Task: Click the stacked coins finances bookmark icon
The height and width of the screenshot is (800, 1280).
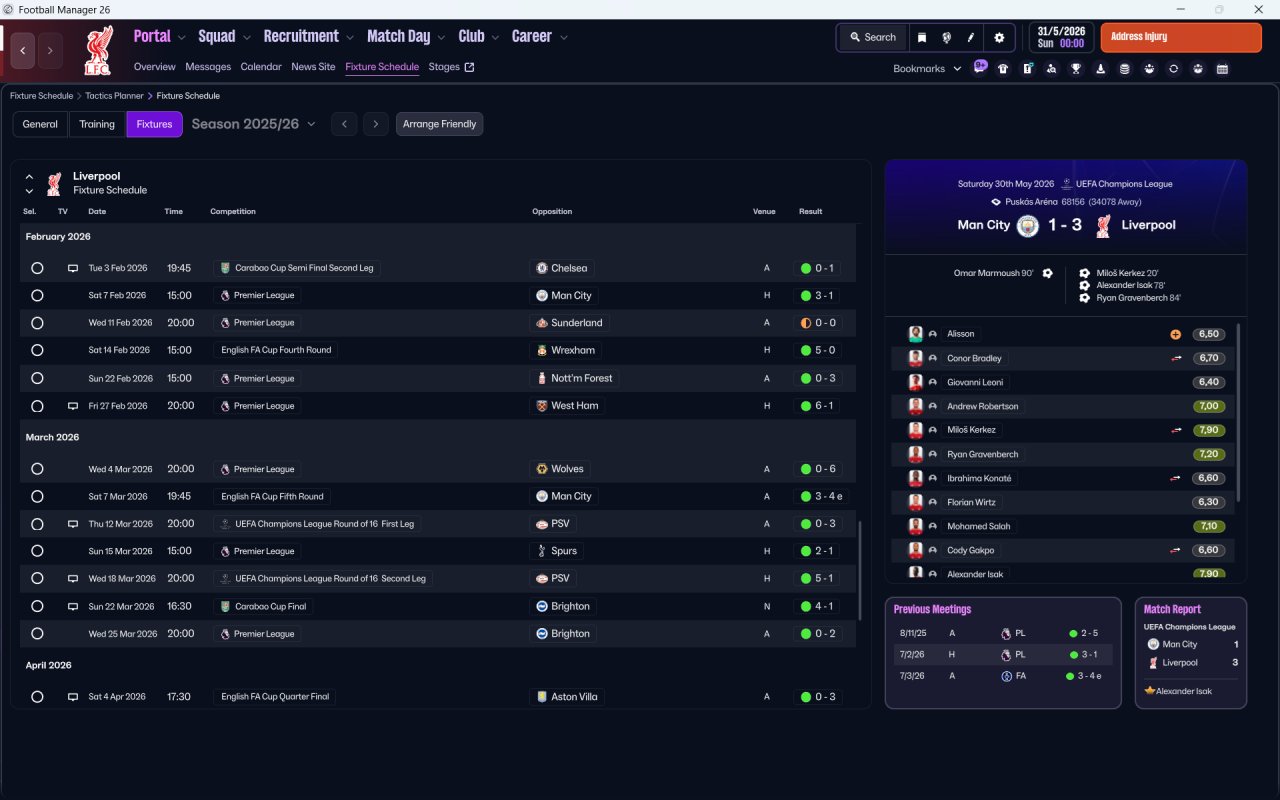Action: click(x=1125, y=69)
